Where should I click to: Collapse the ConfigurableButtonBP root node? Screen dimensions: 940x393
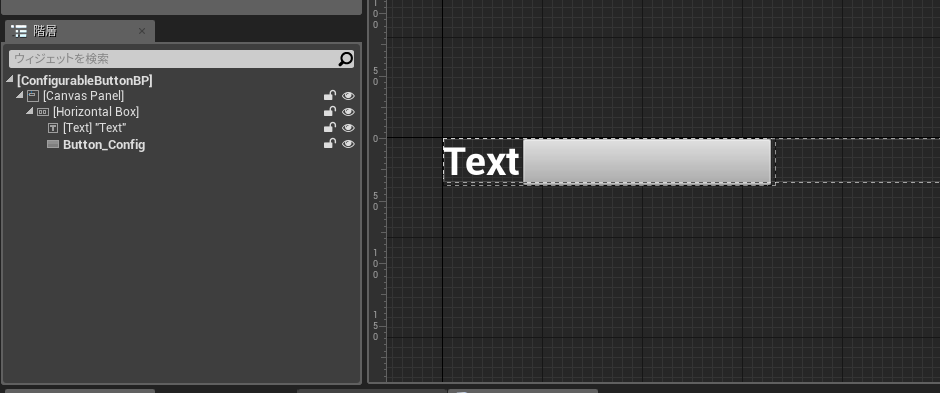coord(10,80)
